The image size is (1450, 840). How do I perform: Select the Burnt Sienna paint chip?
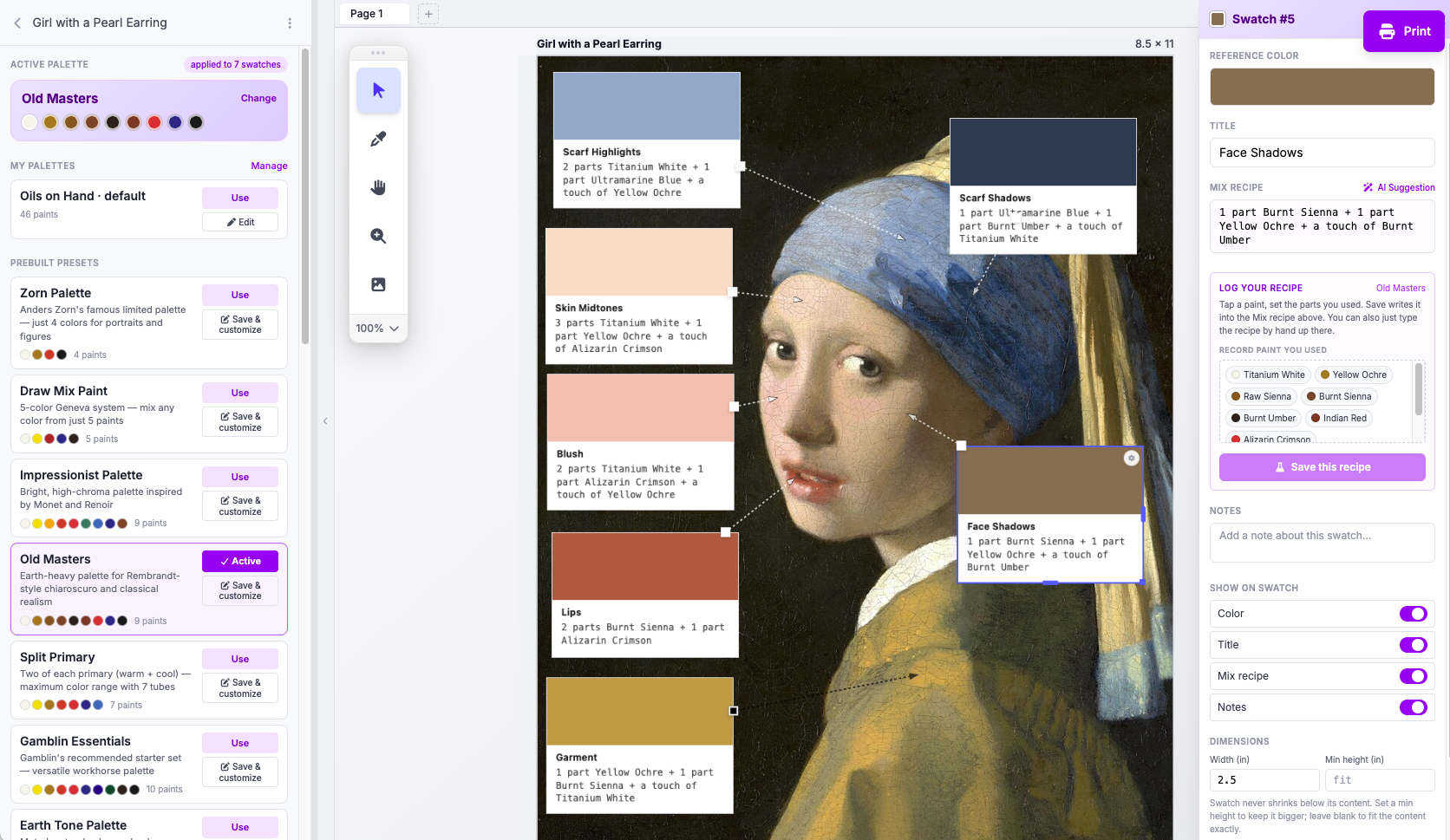[x=1339, y=396]
